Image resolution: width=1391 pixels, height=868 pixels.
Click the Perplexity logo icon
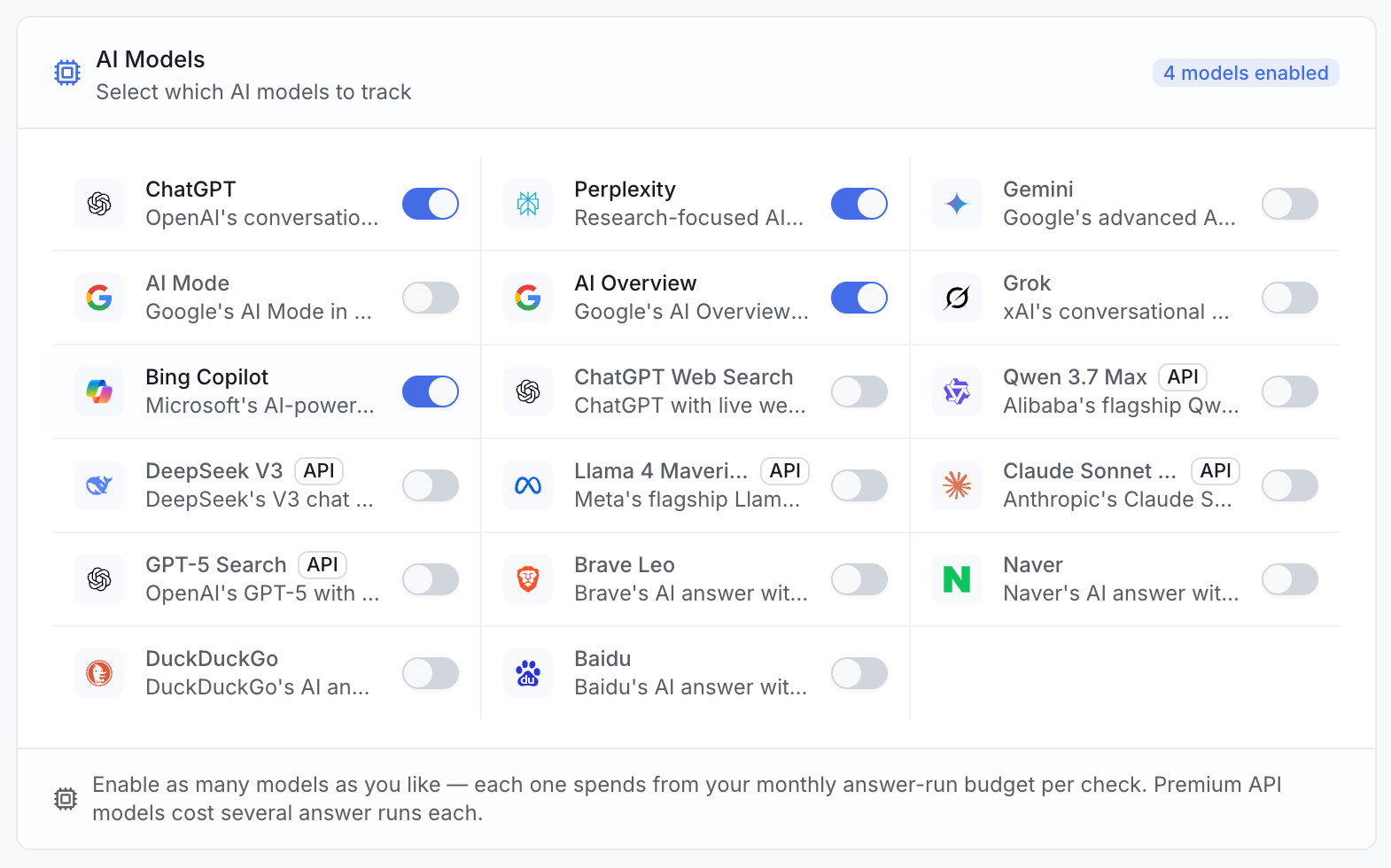(x=528, y=204)
